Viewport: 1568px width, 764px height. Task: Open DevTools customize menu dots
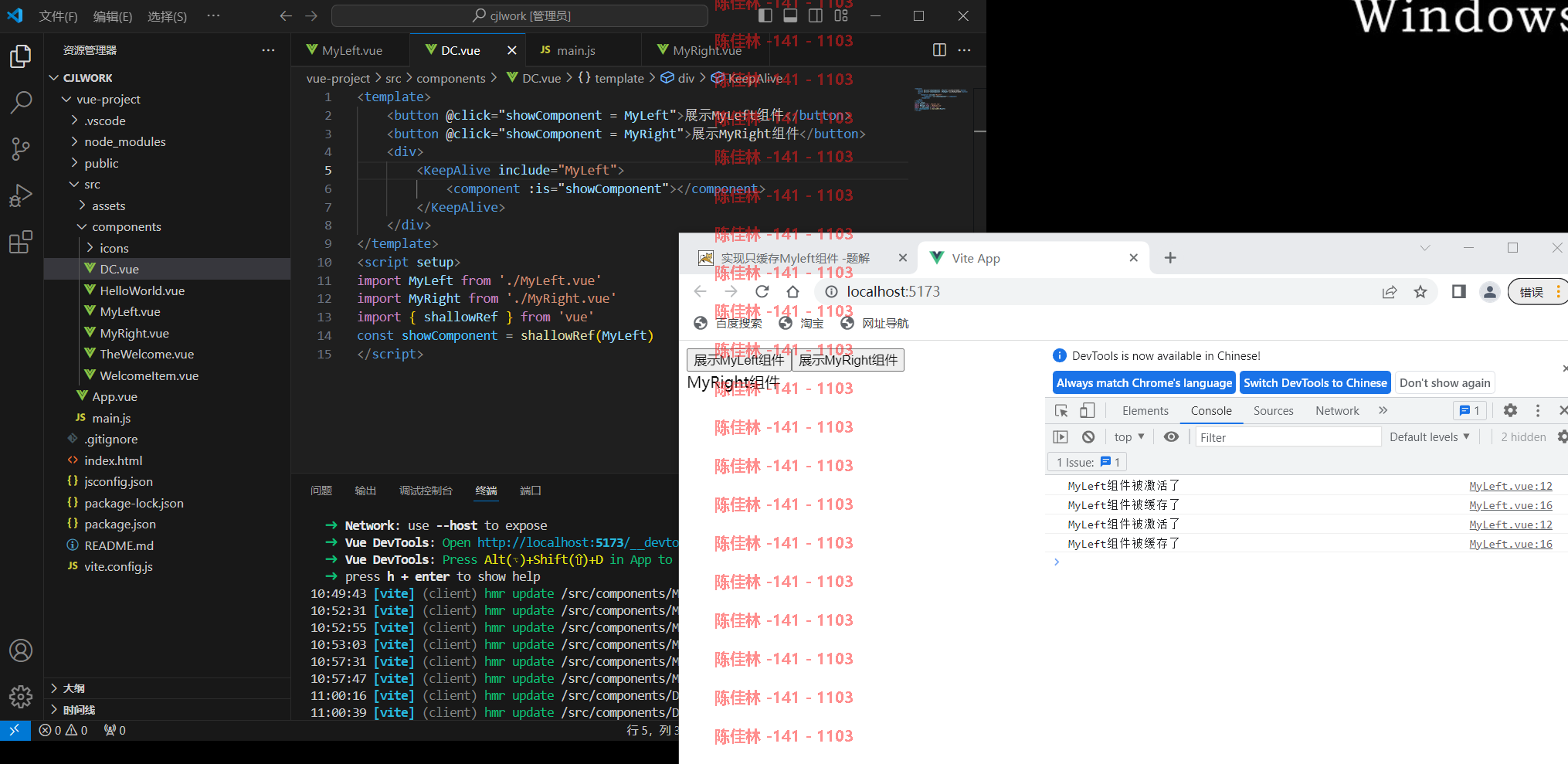[1538, 411]
